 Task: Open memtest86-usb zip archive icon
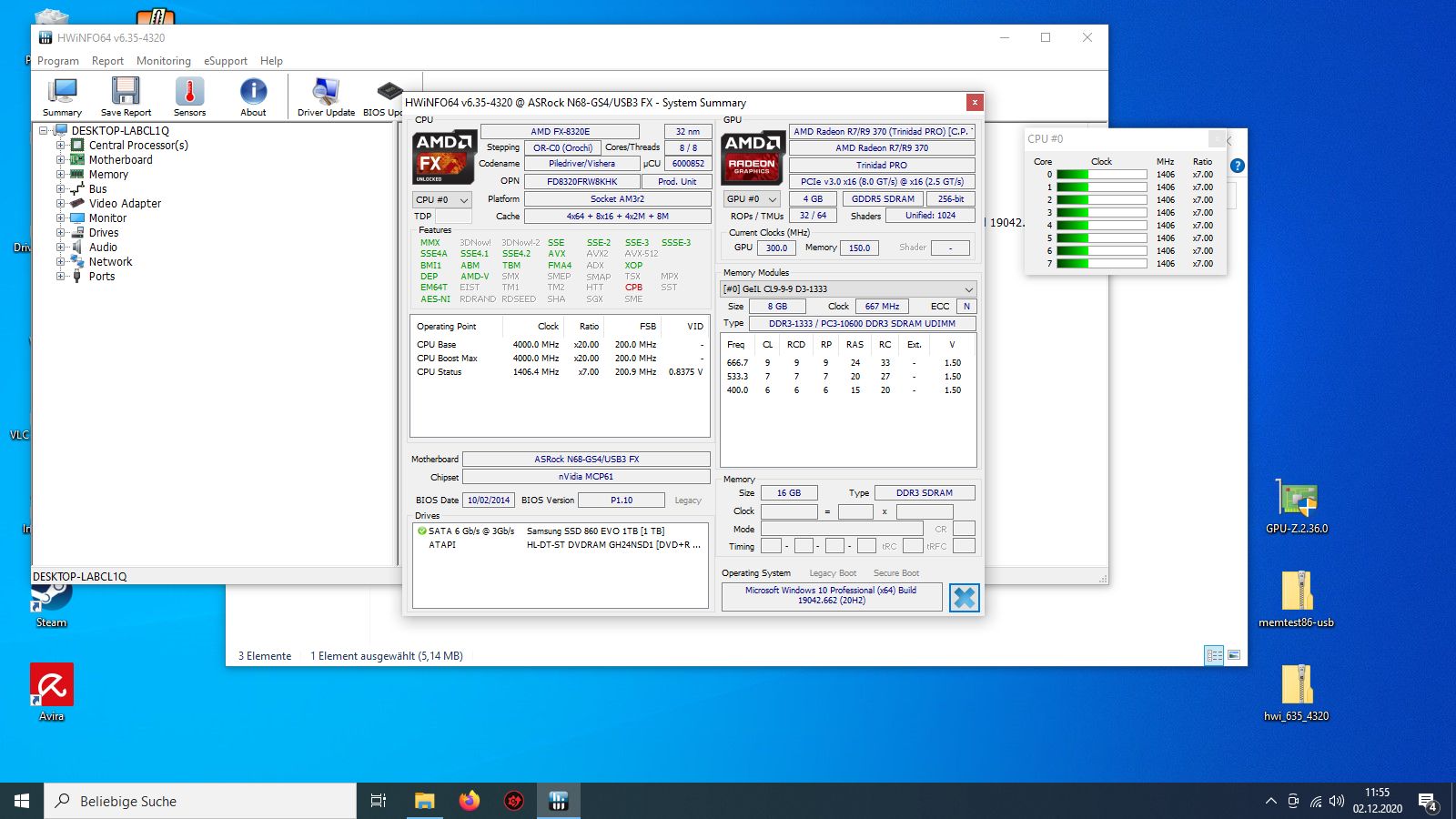[x=1296, y=600]
